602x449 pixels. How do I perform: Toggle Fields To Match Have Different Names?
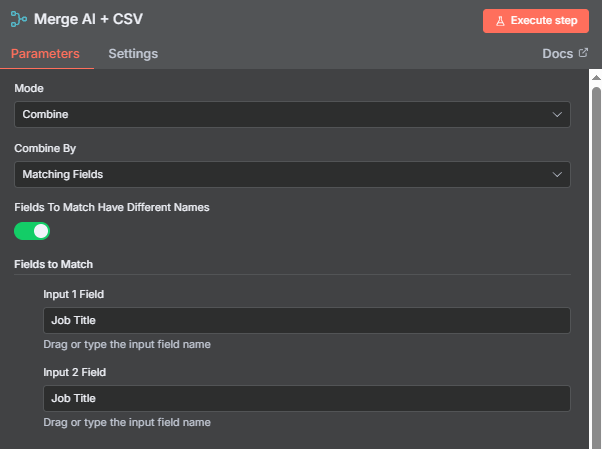[32, 231]
